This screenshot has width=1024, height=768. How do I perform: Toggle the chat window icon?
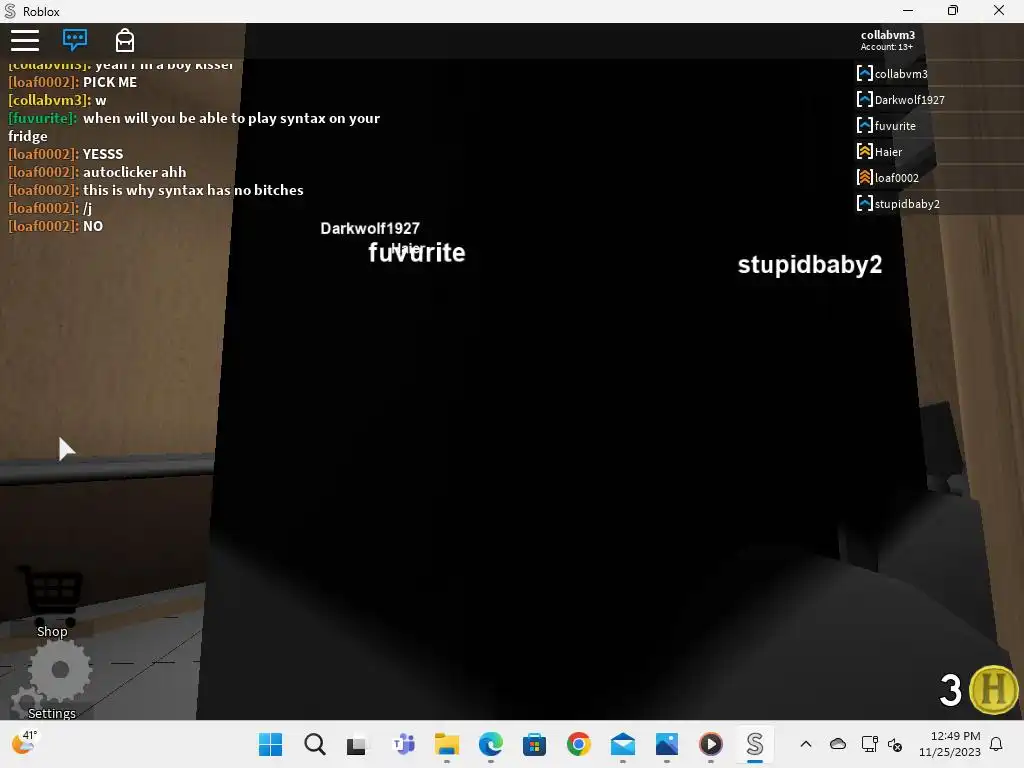(x=74, y=40)
